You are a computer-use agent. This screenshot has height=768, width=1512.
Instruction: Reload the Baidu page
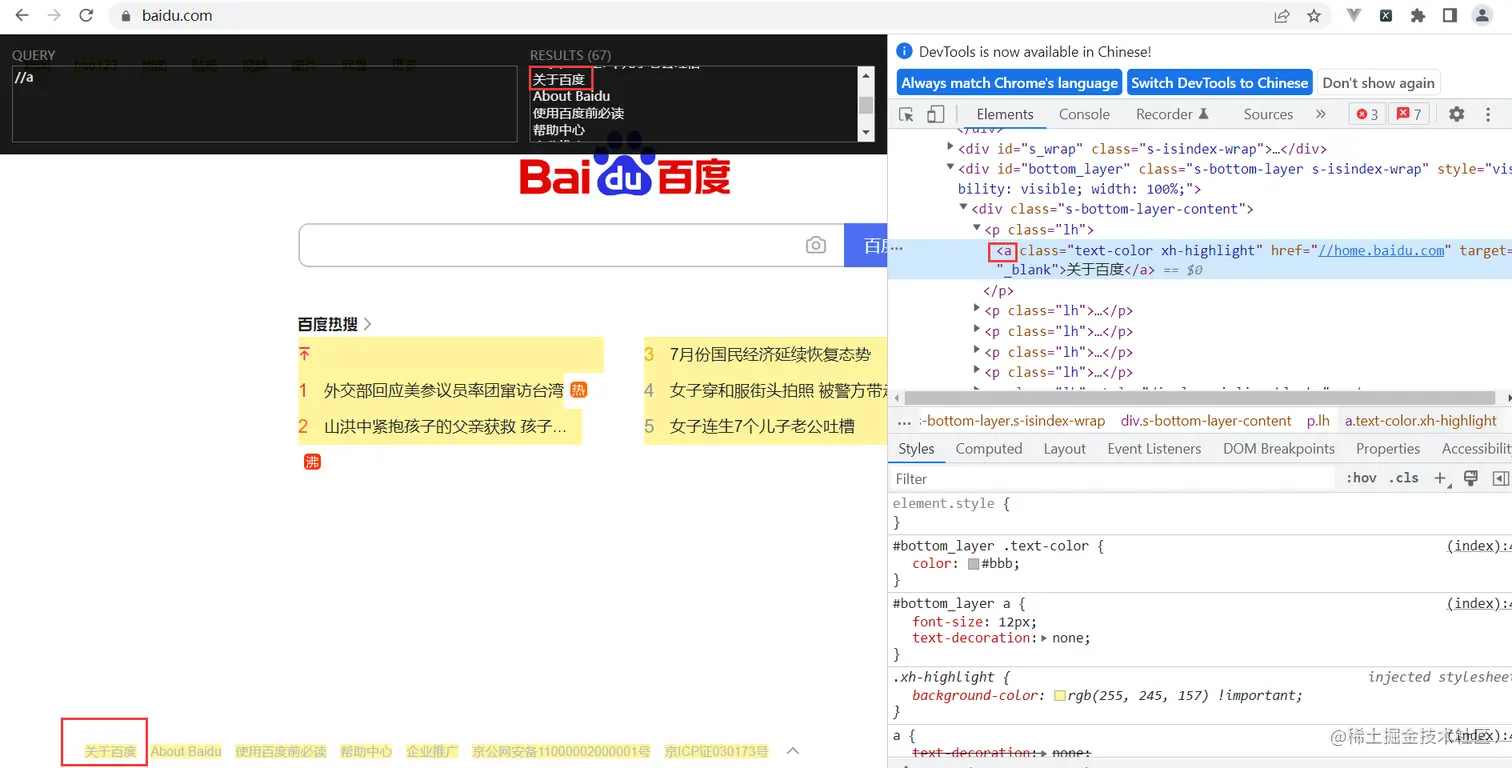pyautogui.click(x=86, y=16)
